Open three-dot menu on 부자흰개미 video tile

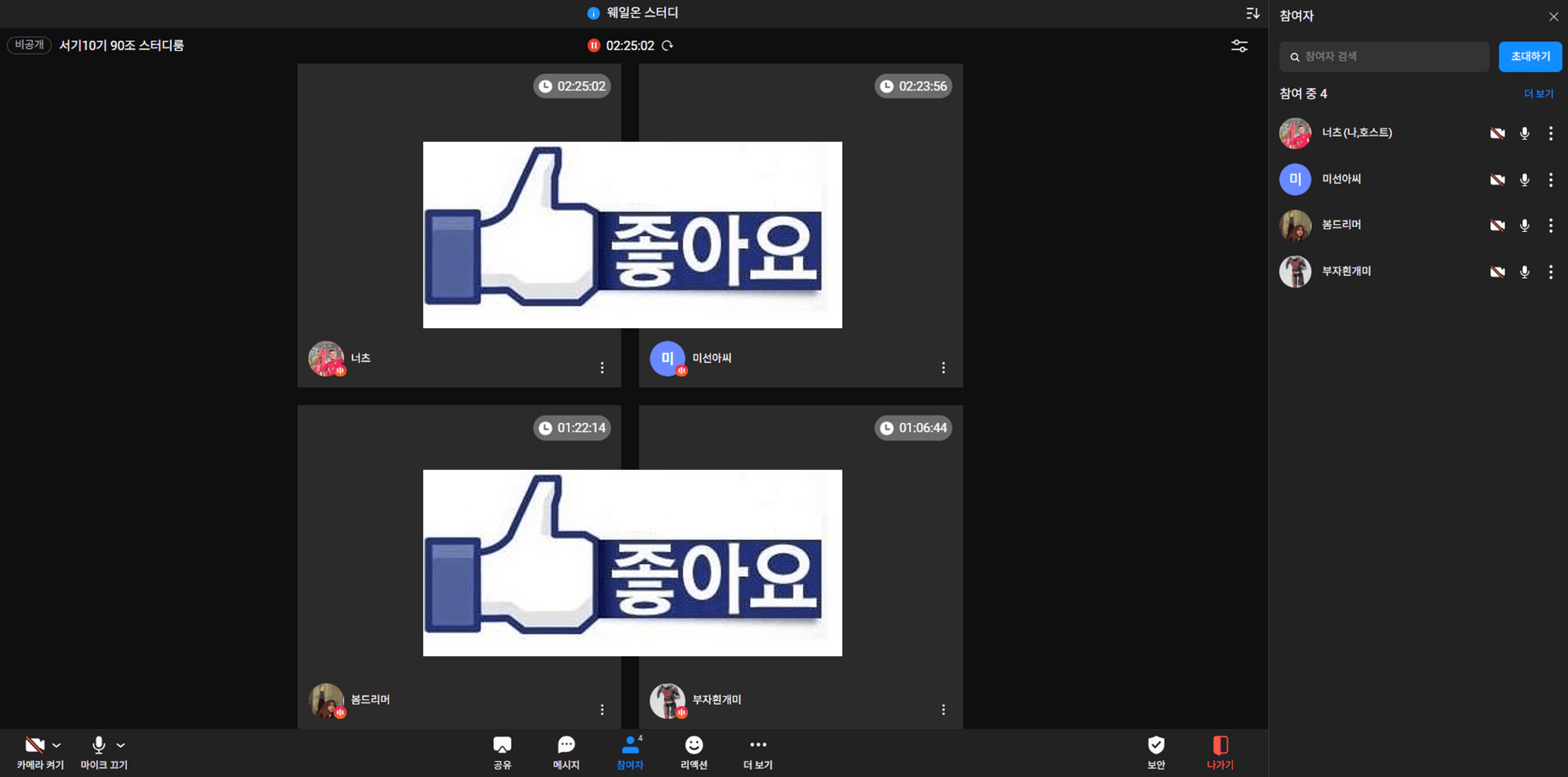(943, 710)
